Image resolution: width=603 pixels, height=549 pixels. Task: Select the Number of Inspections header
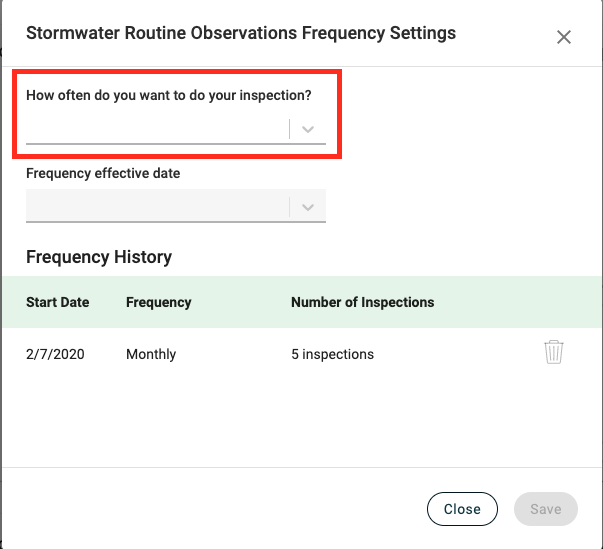coord(363,302)
